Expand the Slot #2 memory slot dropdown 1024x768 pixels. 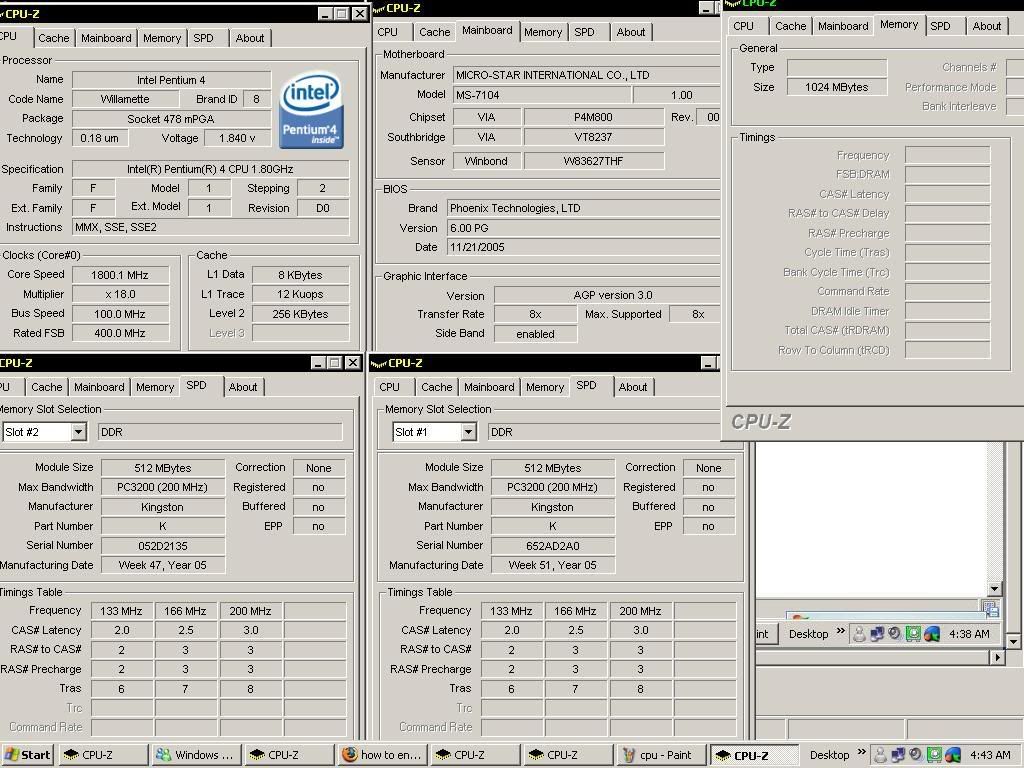click(x=77, y=432)
